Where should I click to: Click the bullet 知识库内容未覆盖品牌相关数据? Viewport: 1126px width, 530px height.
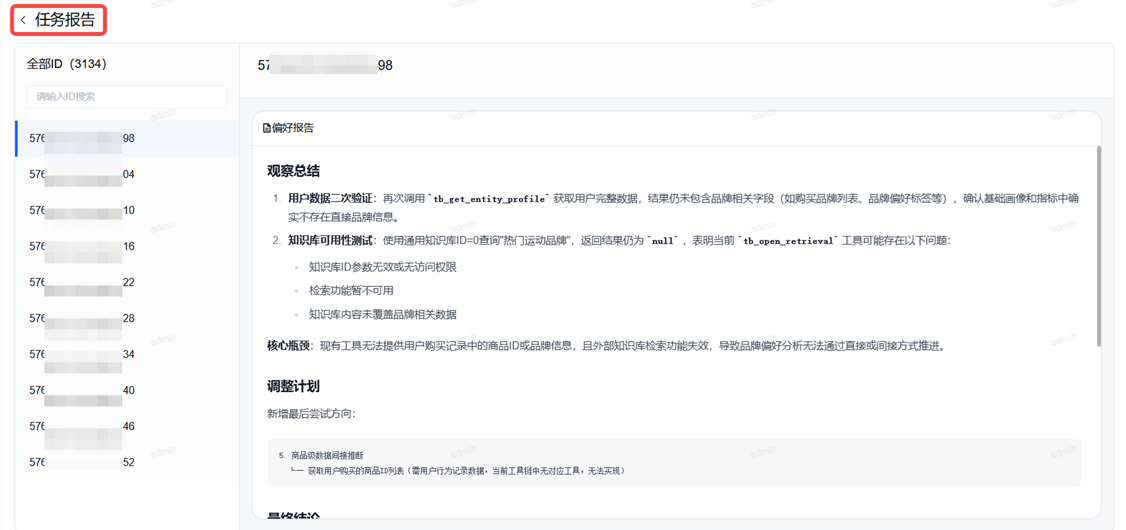[x=383, y=315]
